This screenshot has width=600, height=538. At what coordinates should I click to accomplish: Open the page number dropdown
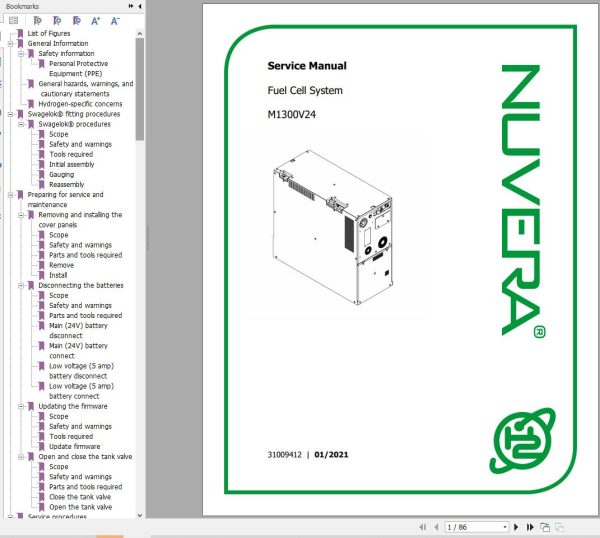[505, 527]
